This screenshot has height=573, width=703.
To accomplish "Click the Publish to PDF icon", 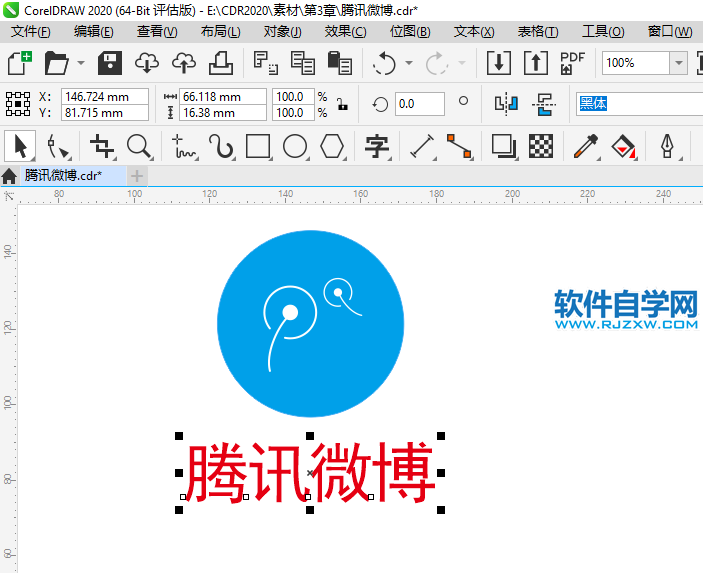I will point(572,63).
